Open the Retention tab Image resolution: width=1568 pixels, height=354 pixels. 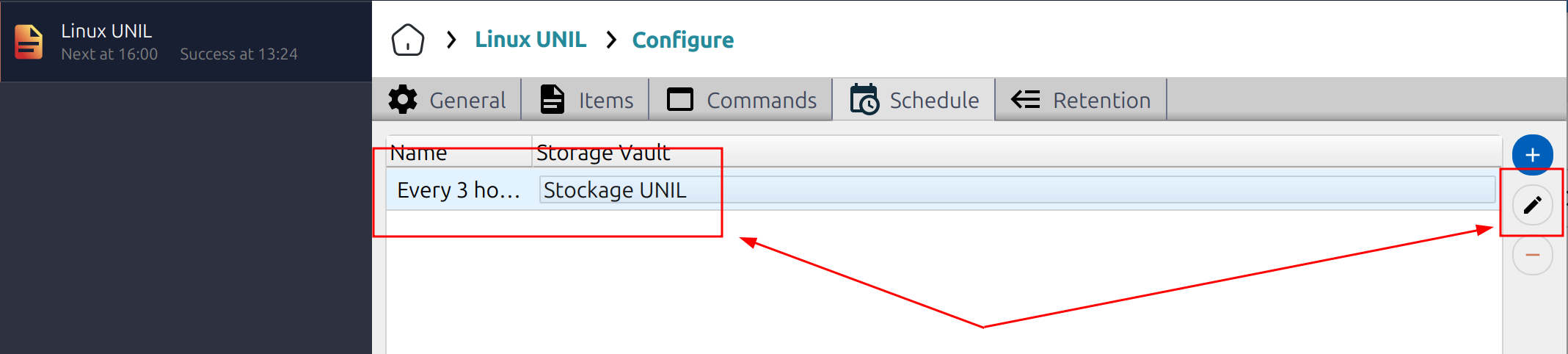point(1081,100)
